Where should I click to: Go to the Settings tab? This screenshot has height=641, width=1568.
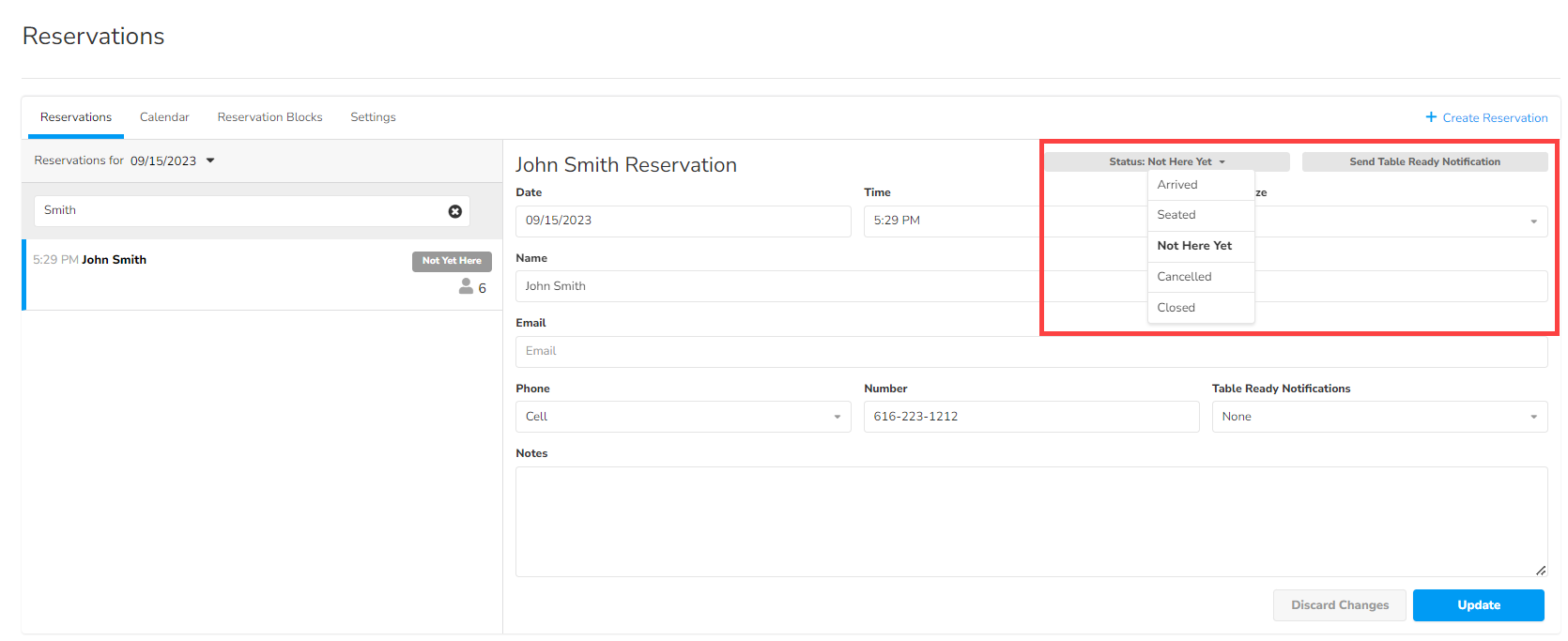pos(373,117)
